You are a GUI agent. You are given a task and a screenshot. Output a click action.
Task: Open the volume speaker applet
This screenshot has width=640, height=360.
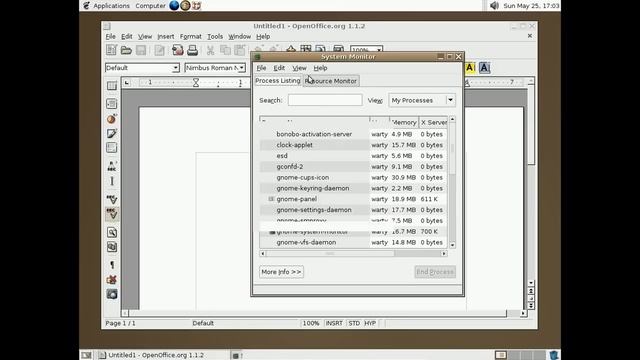click(494, 5)
